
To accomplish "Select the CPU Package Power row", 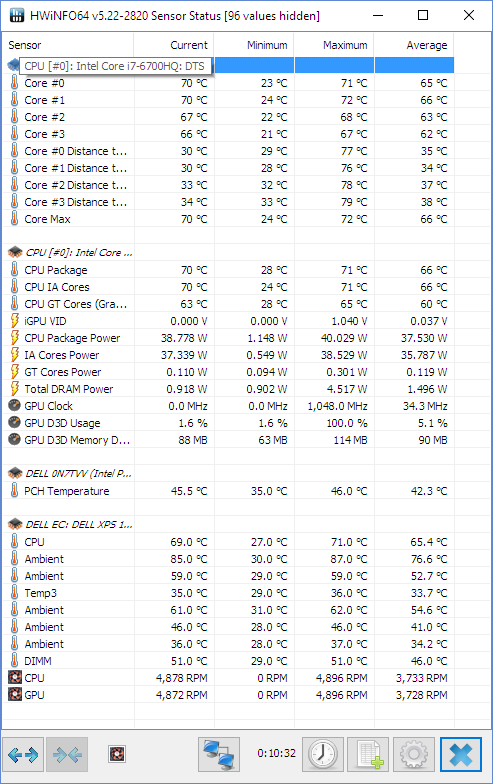I will point(228,338).
